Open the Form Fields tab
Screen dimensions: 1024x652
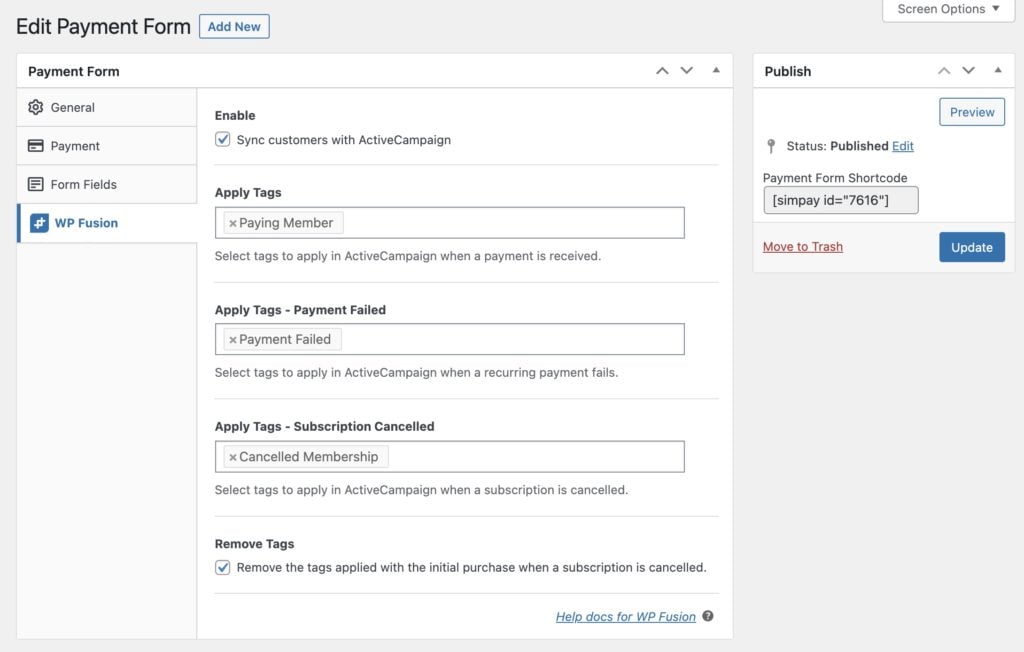coord(106,184)
